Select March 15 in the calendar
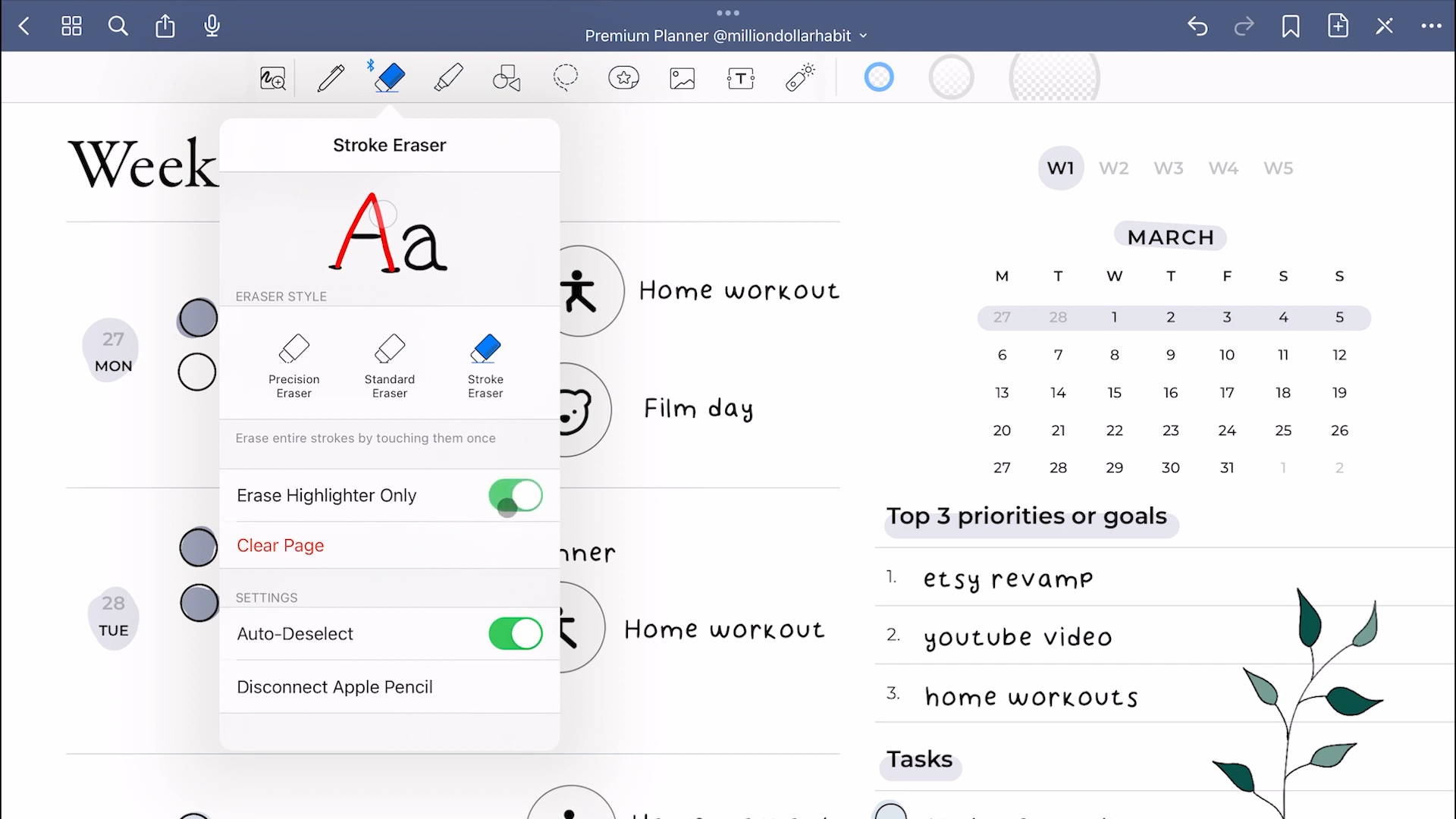 1114,393
